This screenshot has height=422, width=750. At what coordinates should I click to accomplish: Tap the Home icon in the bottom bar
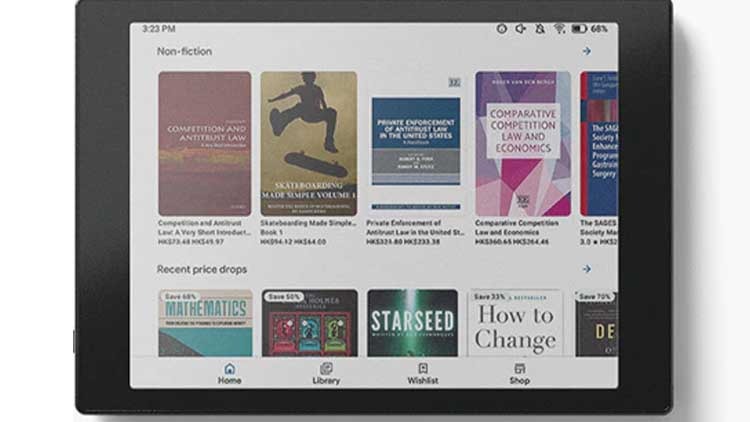click(229, 373)
